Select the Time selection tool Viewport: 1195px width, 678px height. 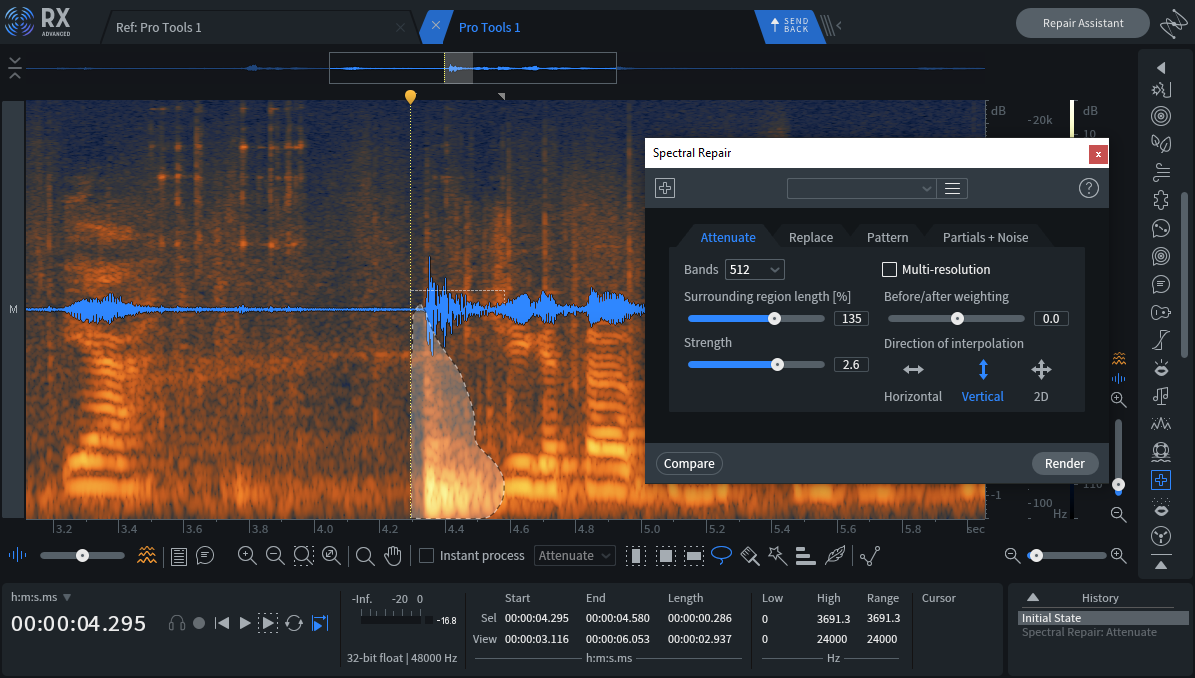click(636, 556)
